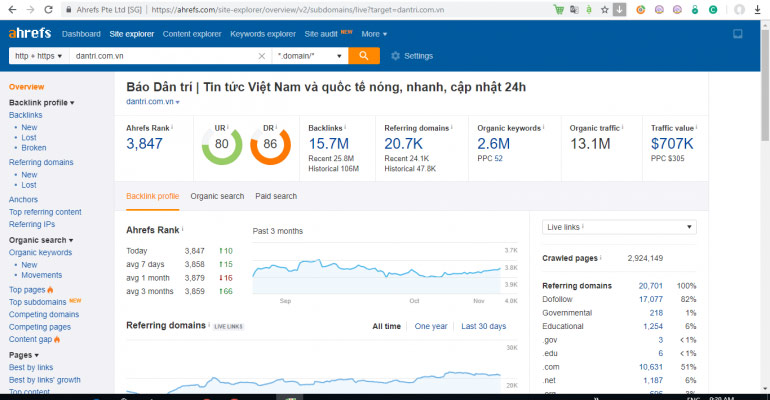Open Backlinks link in sidebar
Image resolution: width=770 pixels, height=400 pixels.
tap(26, 115)
